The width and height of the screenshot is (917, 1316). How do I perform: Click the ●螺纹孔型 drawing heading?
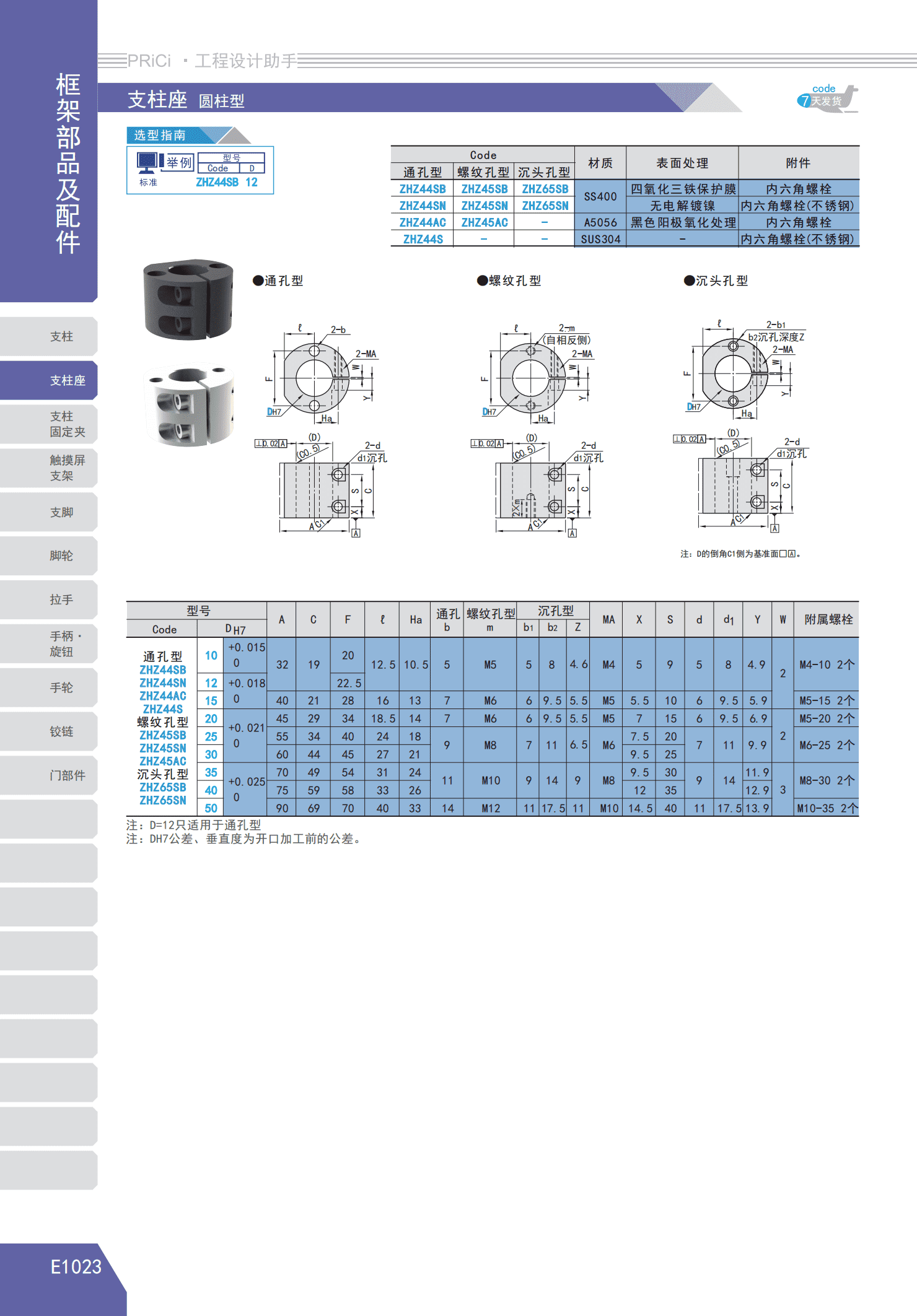point(509,281)
